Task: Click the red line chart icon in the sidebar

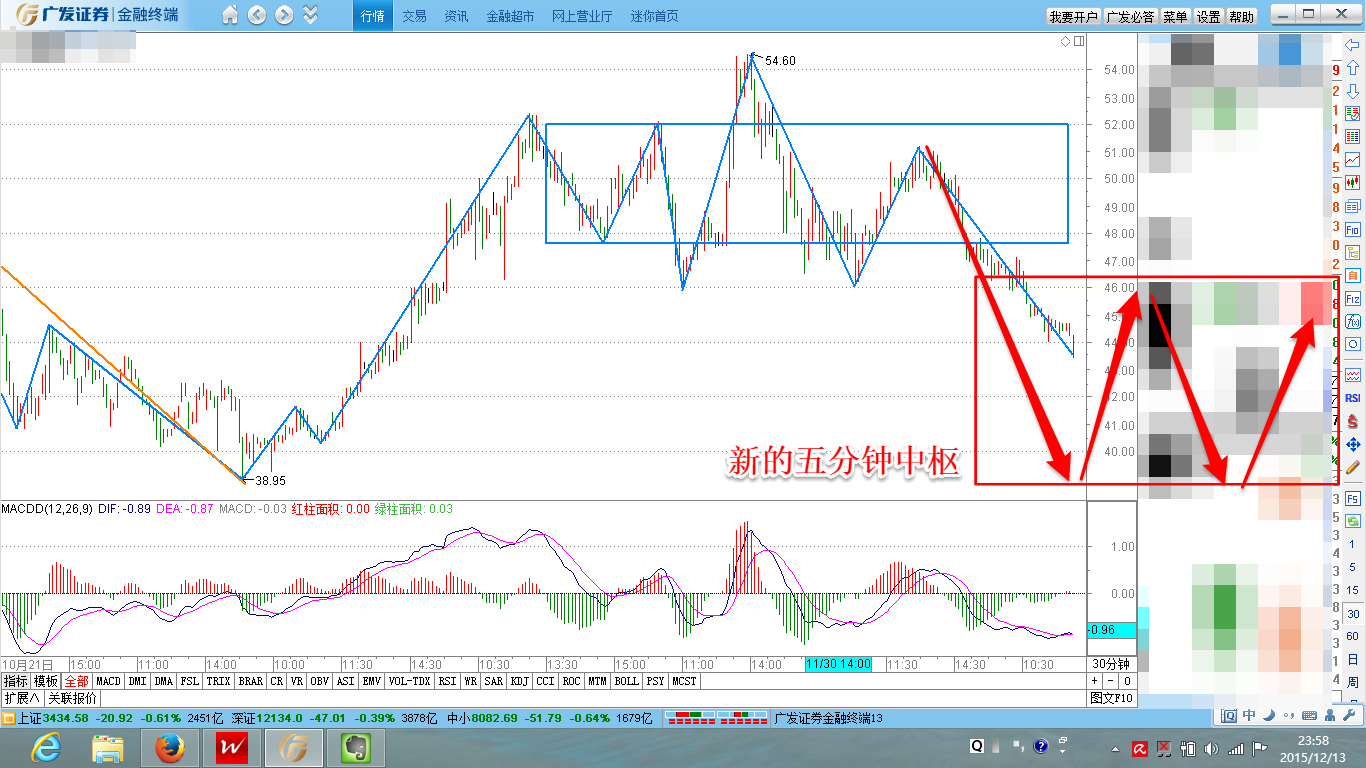Action: [x=1352, y=159]
